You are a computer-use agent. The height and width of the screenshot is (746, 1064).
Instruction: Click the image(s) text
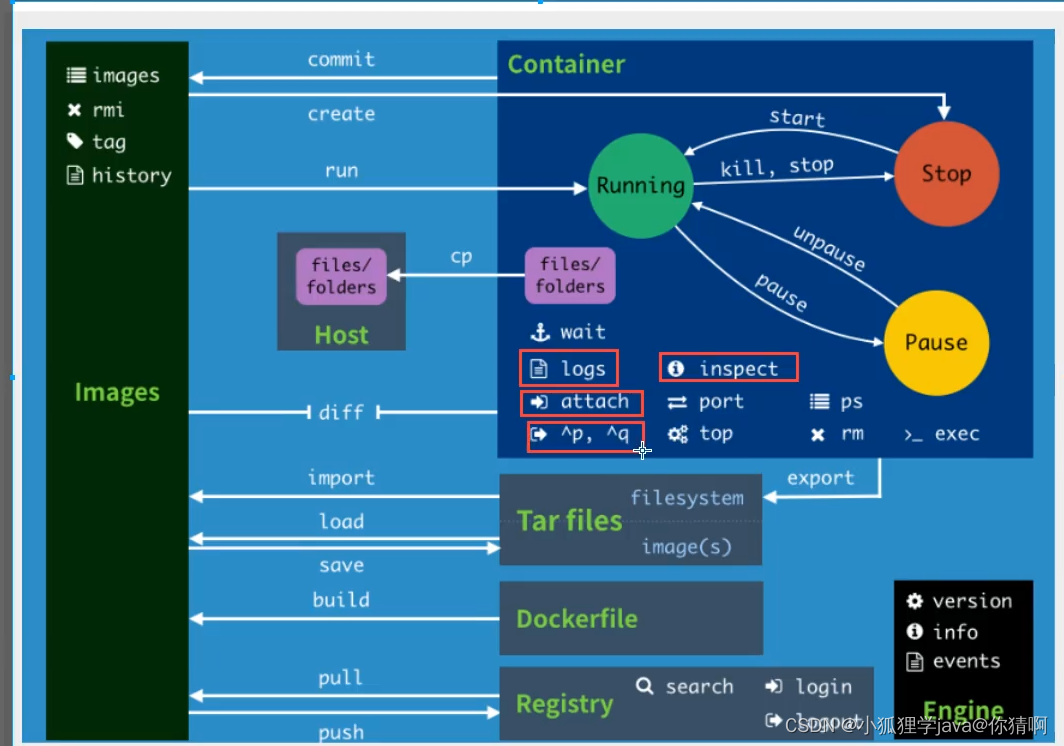coord(687,547)
